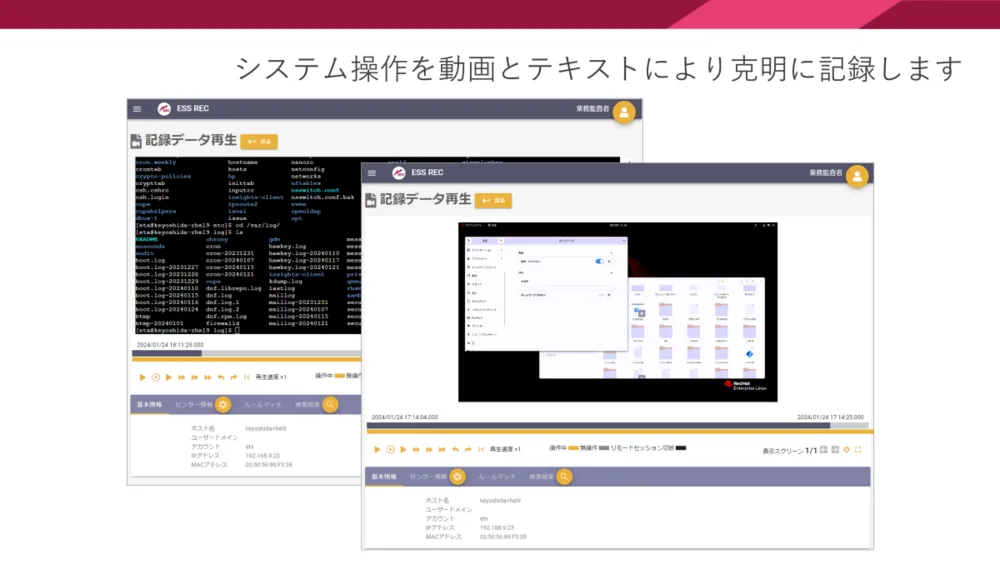Open hamburger menu in back ESS REC window
This screenshot has height=564, width=1000.
click(137, 109)
